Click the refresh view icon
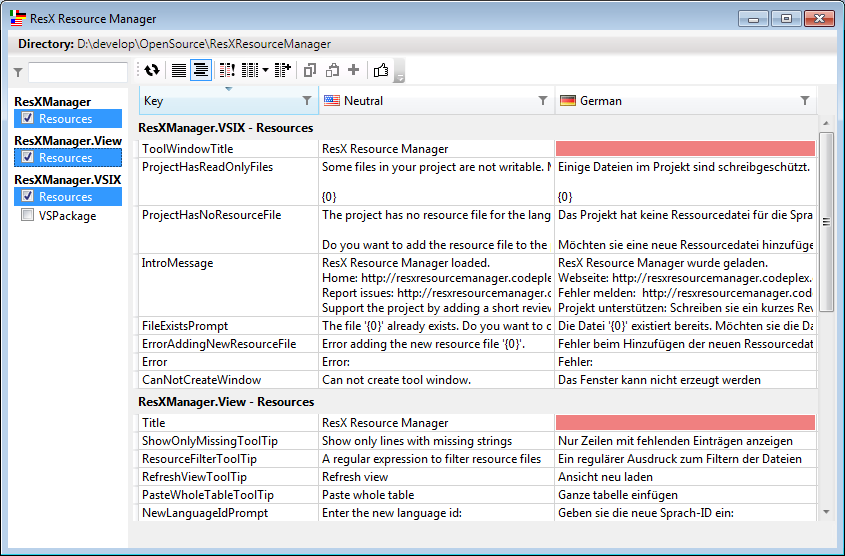The height and width of the screenshot is (556, 845). click(152, 70)
